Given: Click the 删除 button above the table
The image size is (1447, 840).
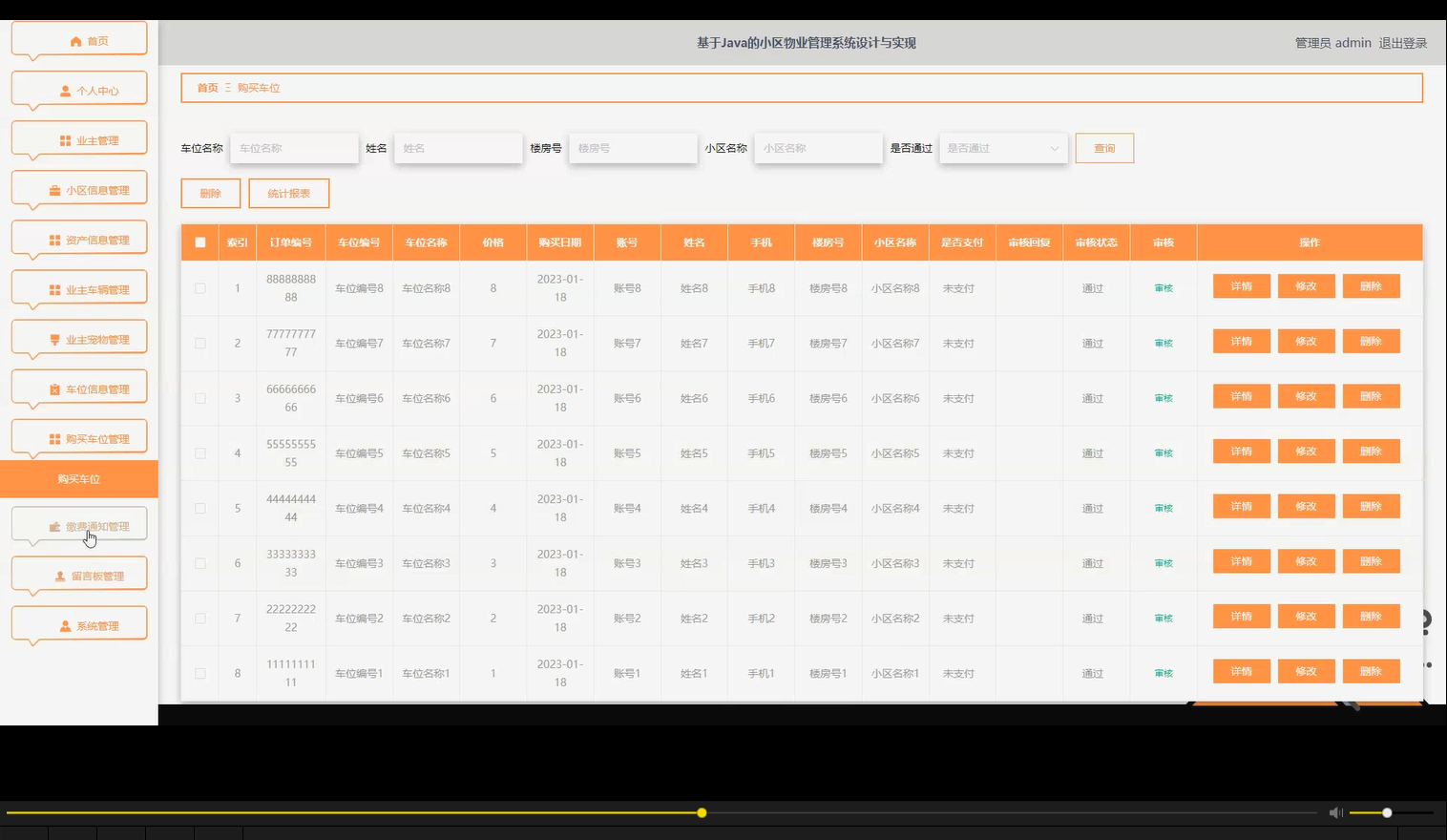Looking at the screenshot, I should 211,193.
